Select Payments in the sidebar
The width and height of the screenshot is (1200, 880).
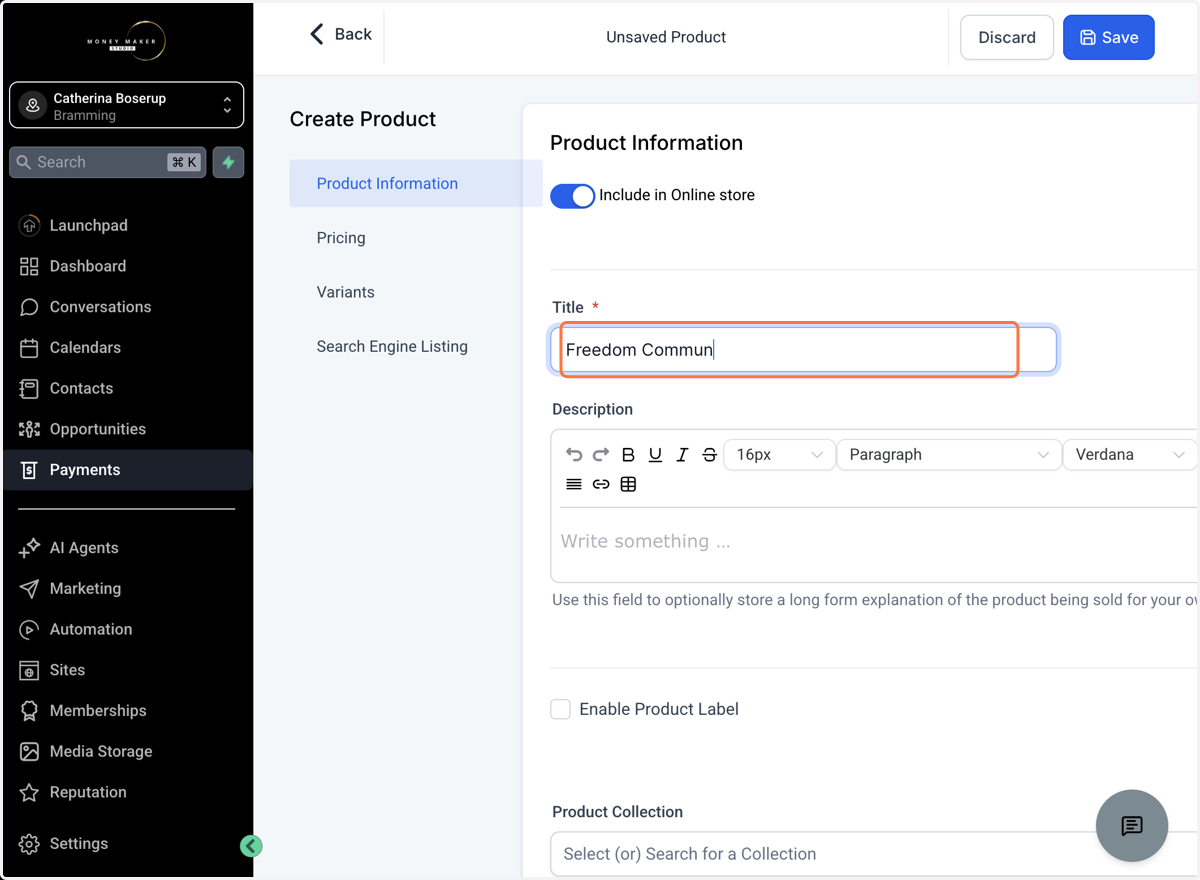(x=127, y=470)
